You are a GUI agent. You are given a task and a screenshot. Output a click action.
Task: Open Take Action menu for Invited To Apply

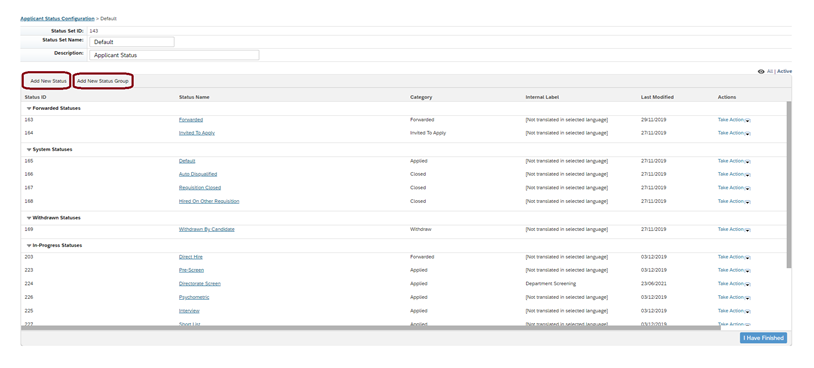[x=734, y=133]
